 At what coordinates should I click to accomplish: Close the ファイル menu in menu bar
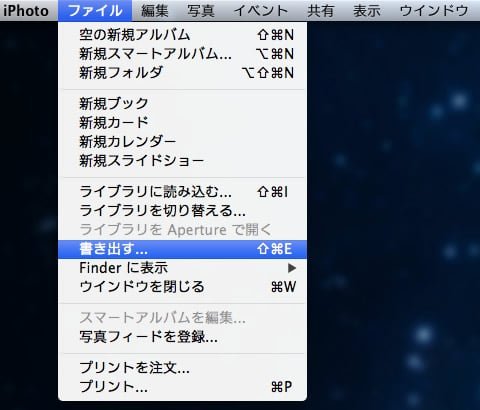pyautogui.click(x=95, y=11)
